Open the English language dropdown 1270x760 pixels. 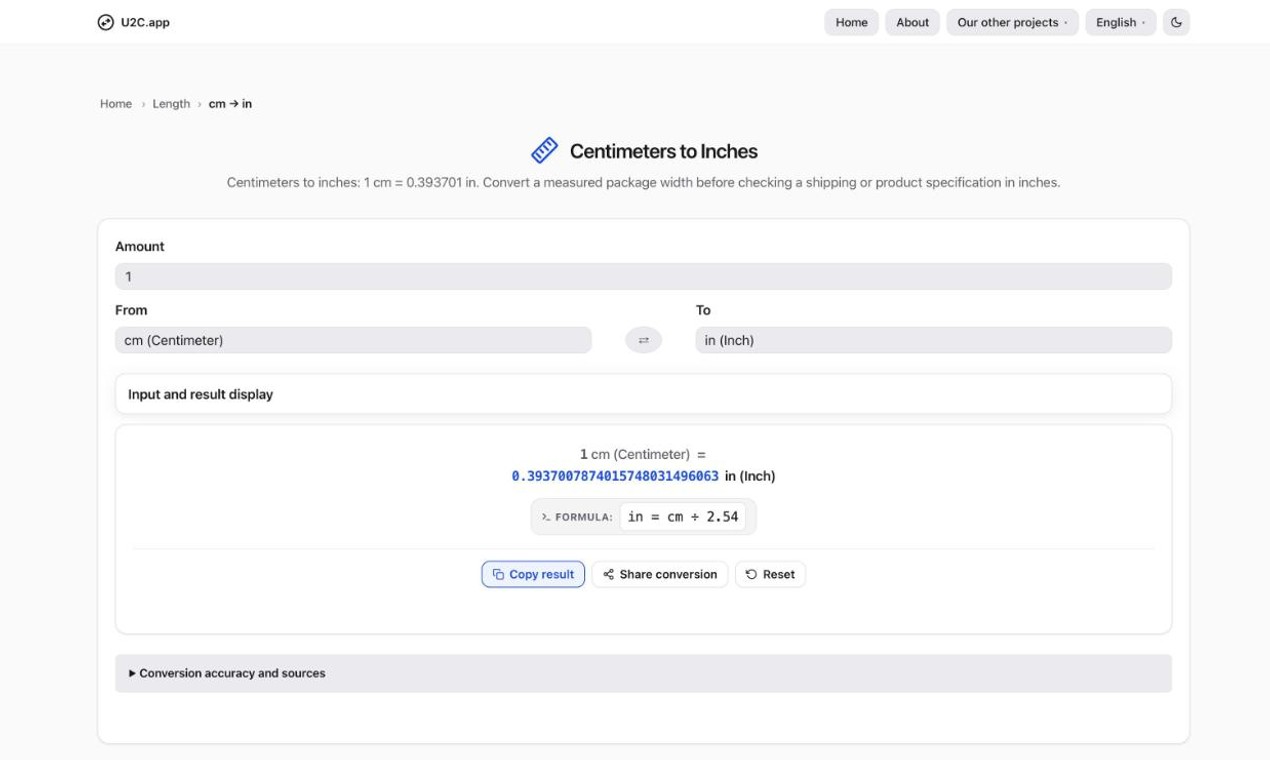click(1120, 22)
